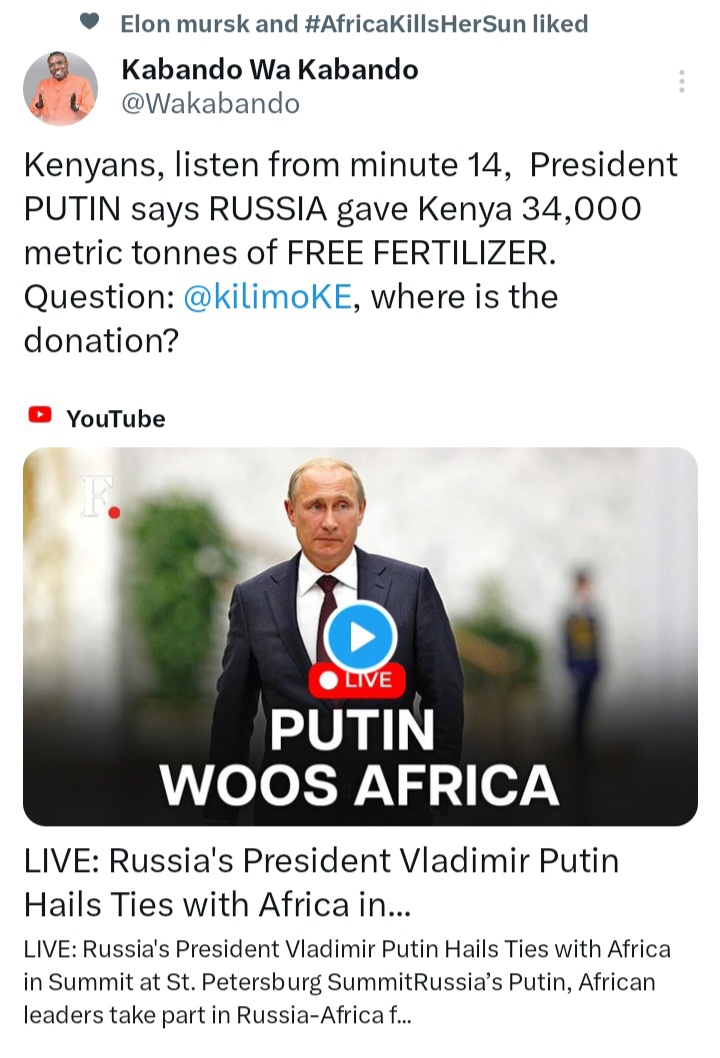720x1058 pixels.
Task: Click the "YouTube" source label
Action: [115, 418]
